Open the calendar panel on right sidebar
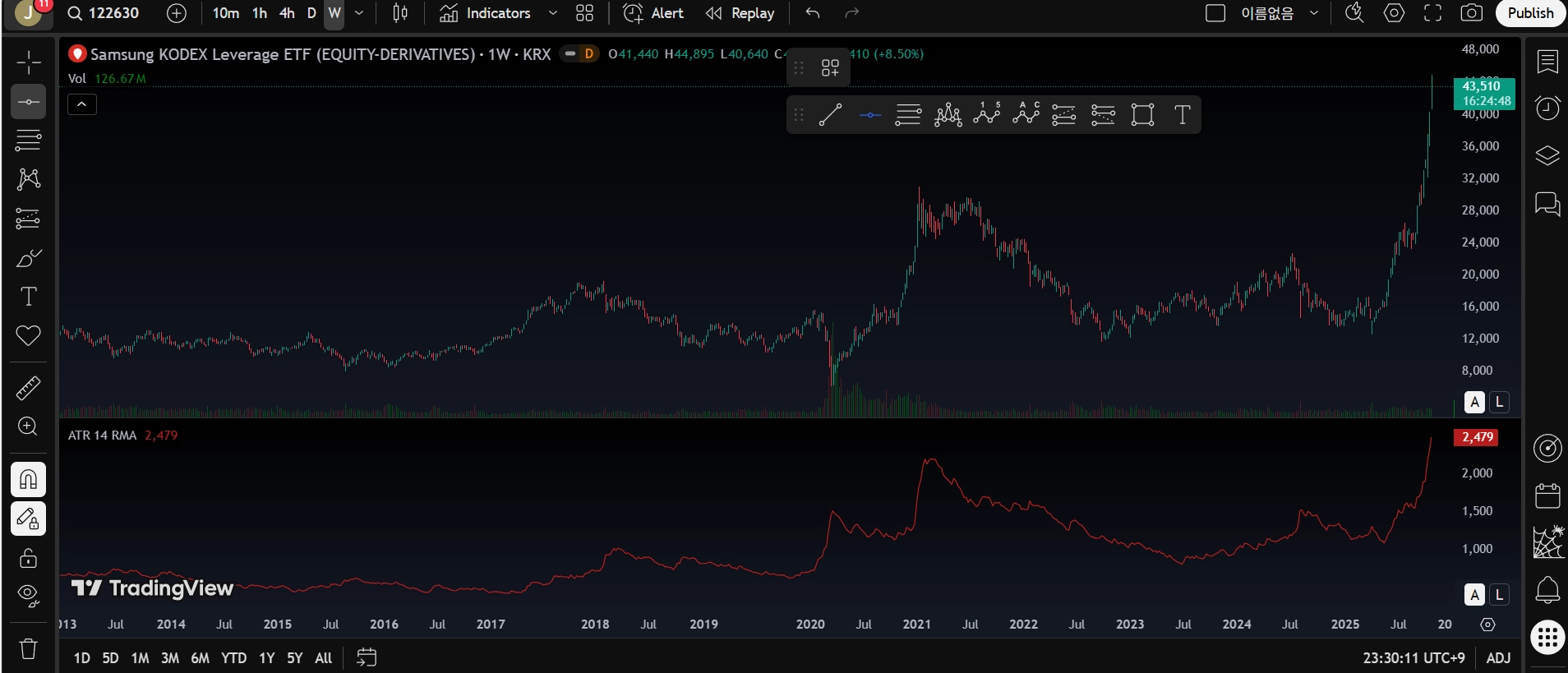 coord(1547,496)
